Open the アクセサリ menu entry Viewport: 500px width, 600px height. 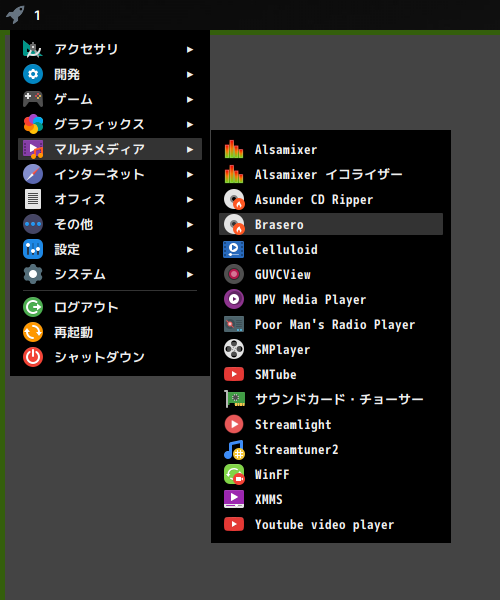(x=110, y=49)
